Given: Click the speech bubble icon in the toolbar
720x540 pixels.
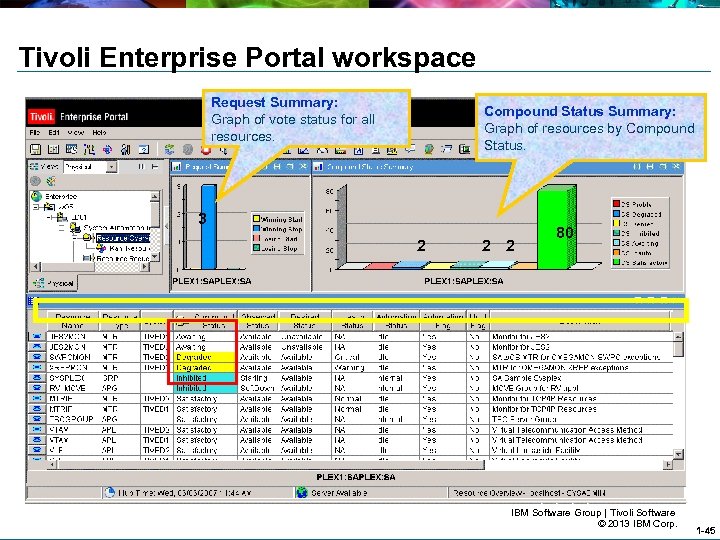Looking at the screenshot, I should [410, 148].
